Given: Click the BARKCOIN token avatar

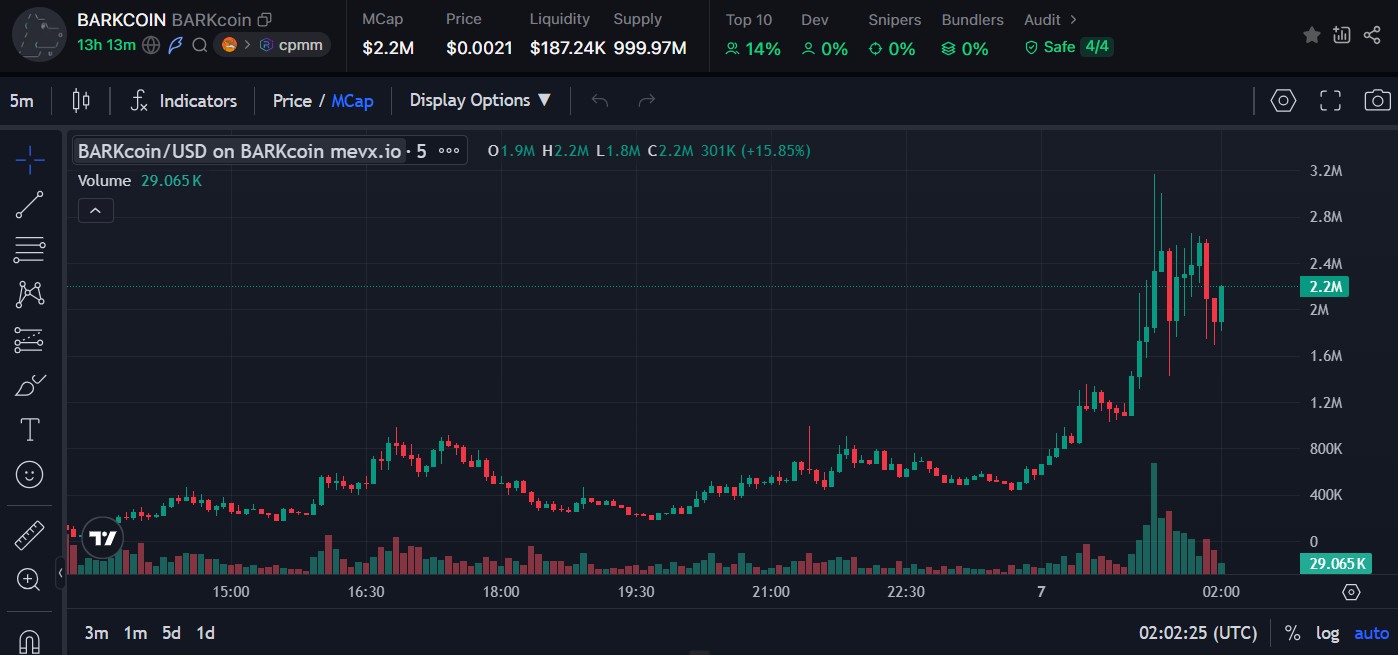Looking at the screenshot, I should 38,33.
